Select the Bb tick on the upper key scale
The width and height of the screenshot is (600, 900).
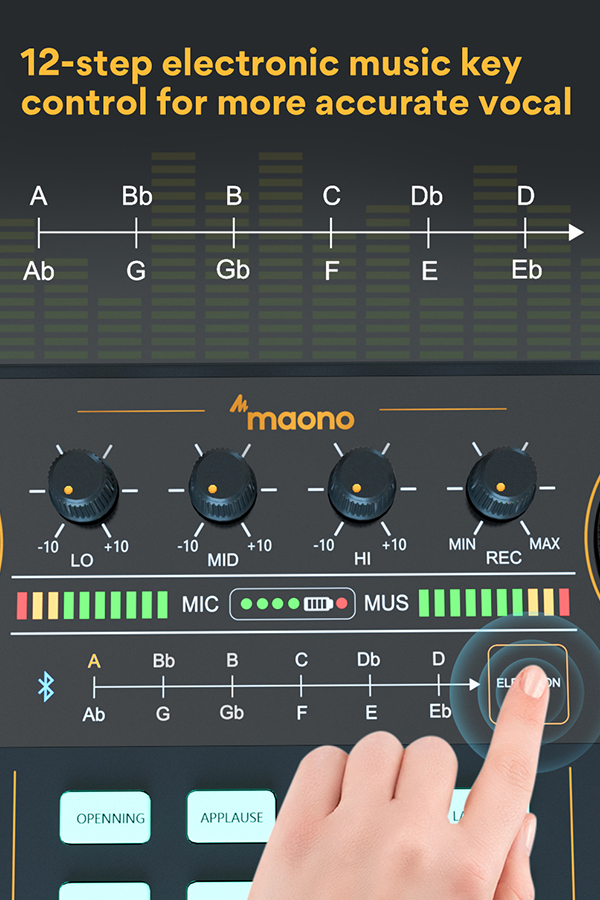136,232
